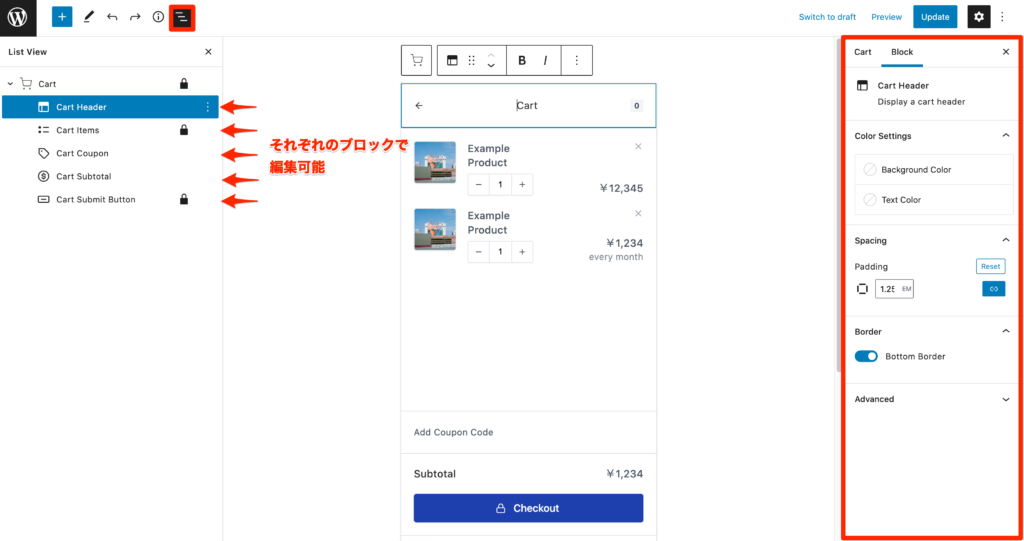The image size is (1024, 541).
Task: Click the Update button
Action: click(935, 17)
